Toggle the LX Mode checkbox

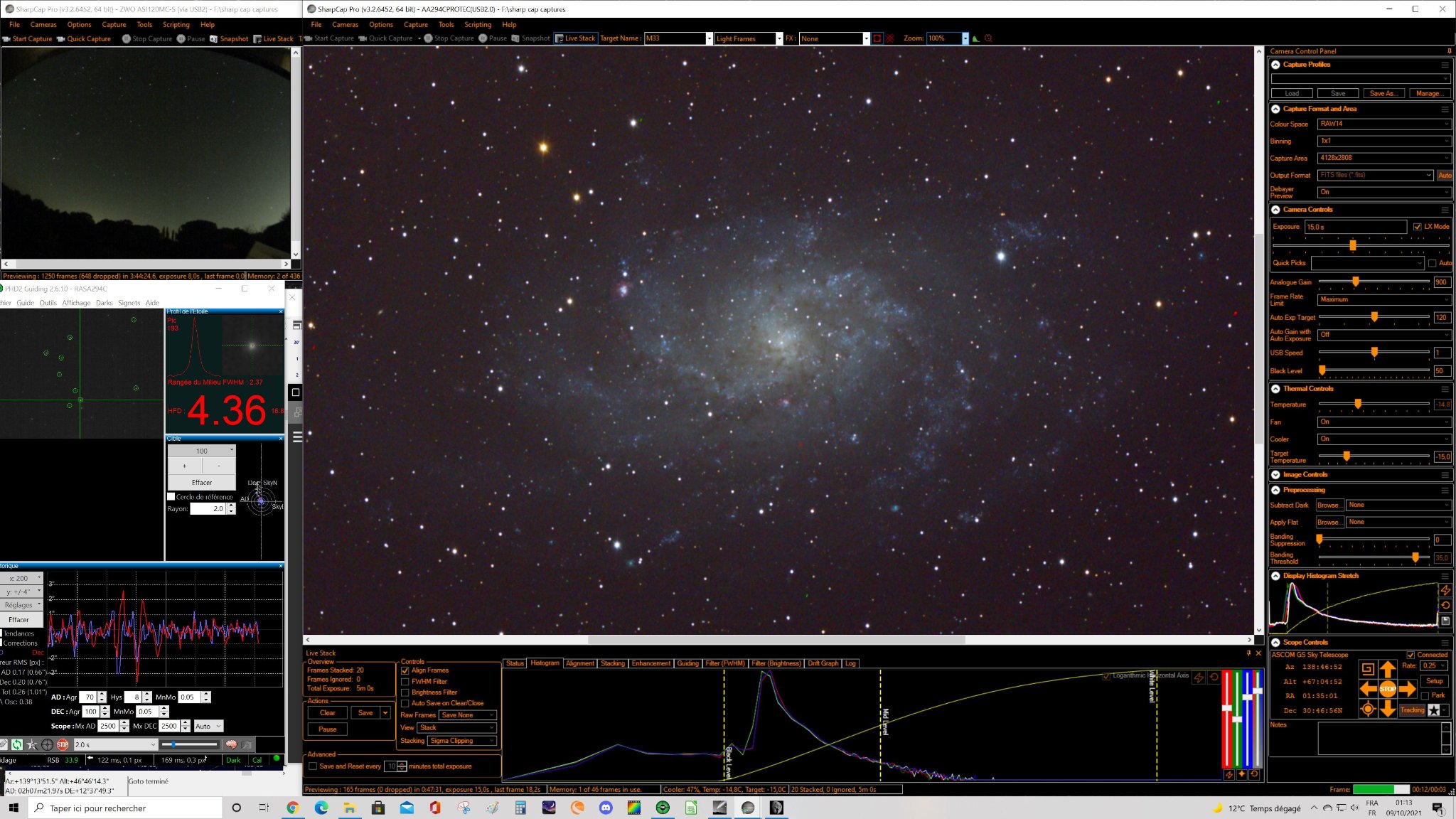tap(1417, 227)
